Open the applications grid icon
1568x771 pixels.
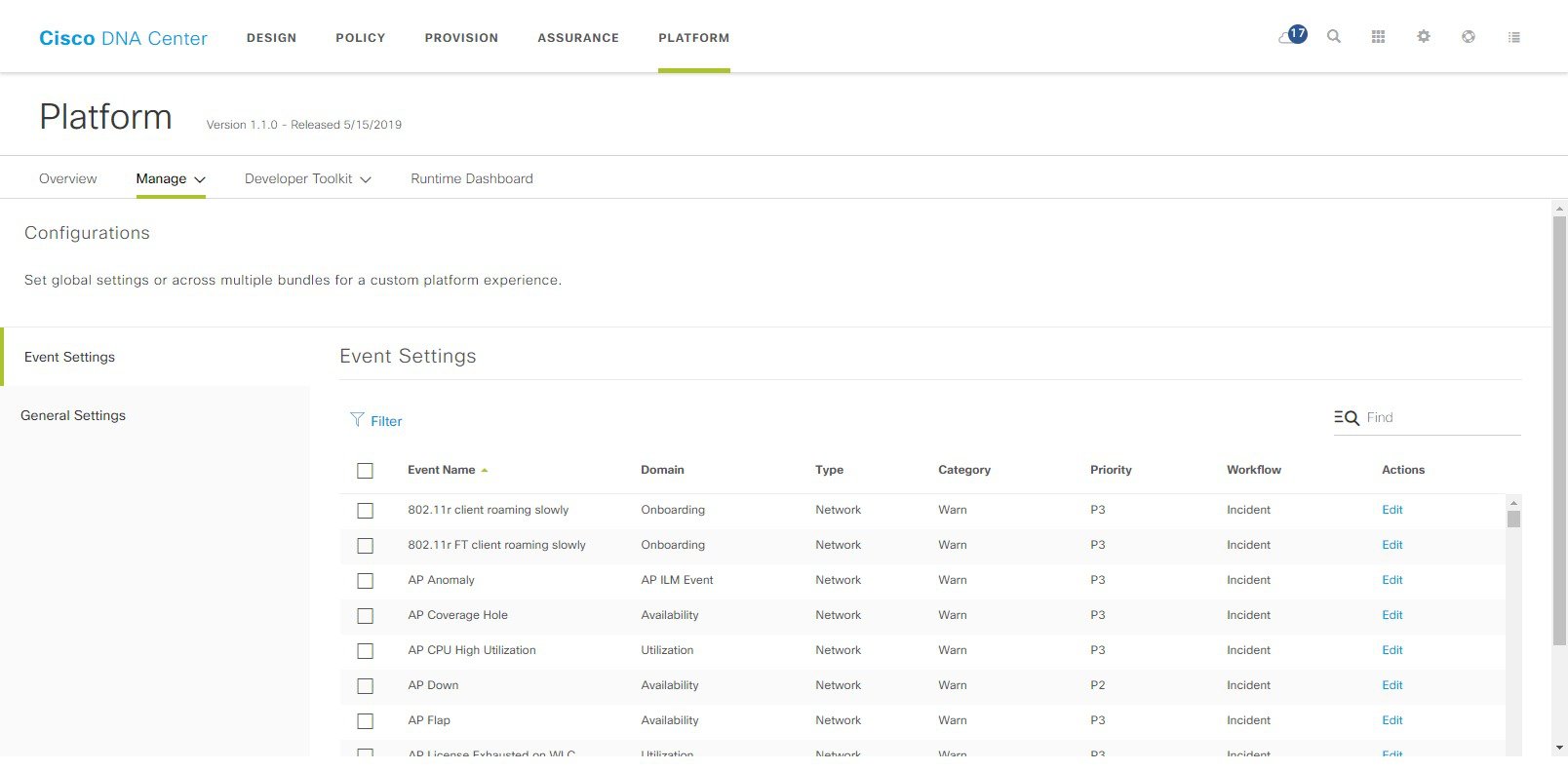1378,37
